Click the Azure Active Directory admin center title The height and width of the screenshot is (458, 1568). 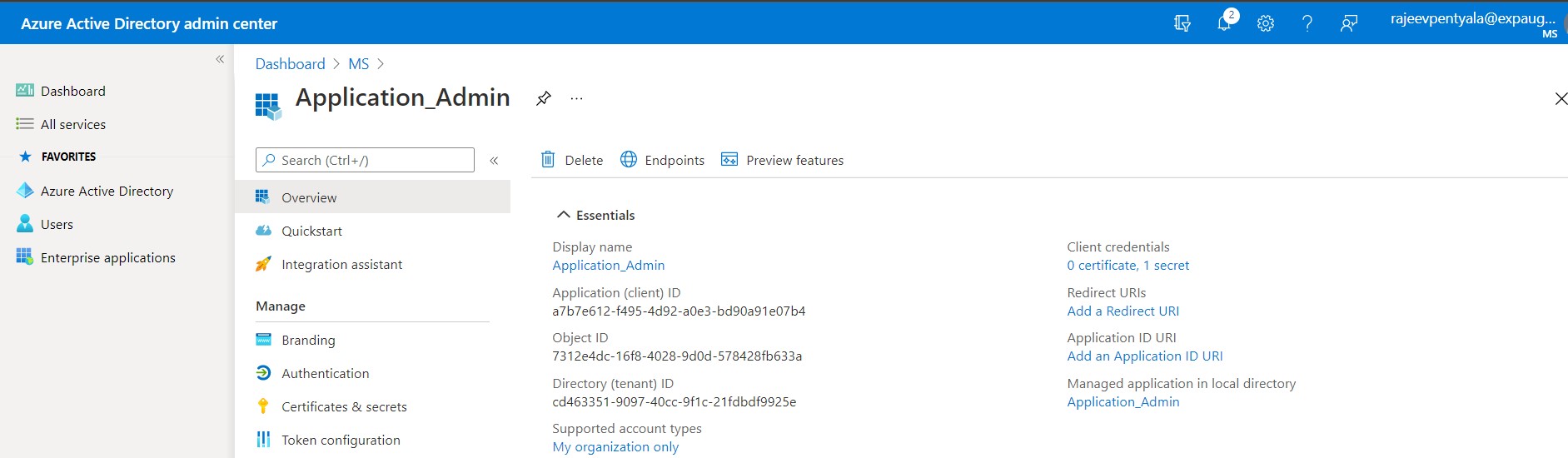pos(149,23)
